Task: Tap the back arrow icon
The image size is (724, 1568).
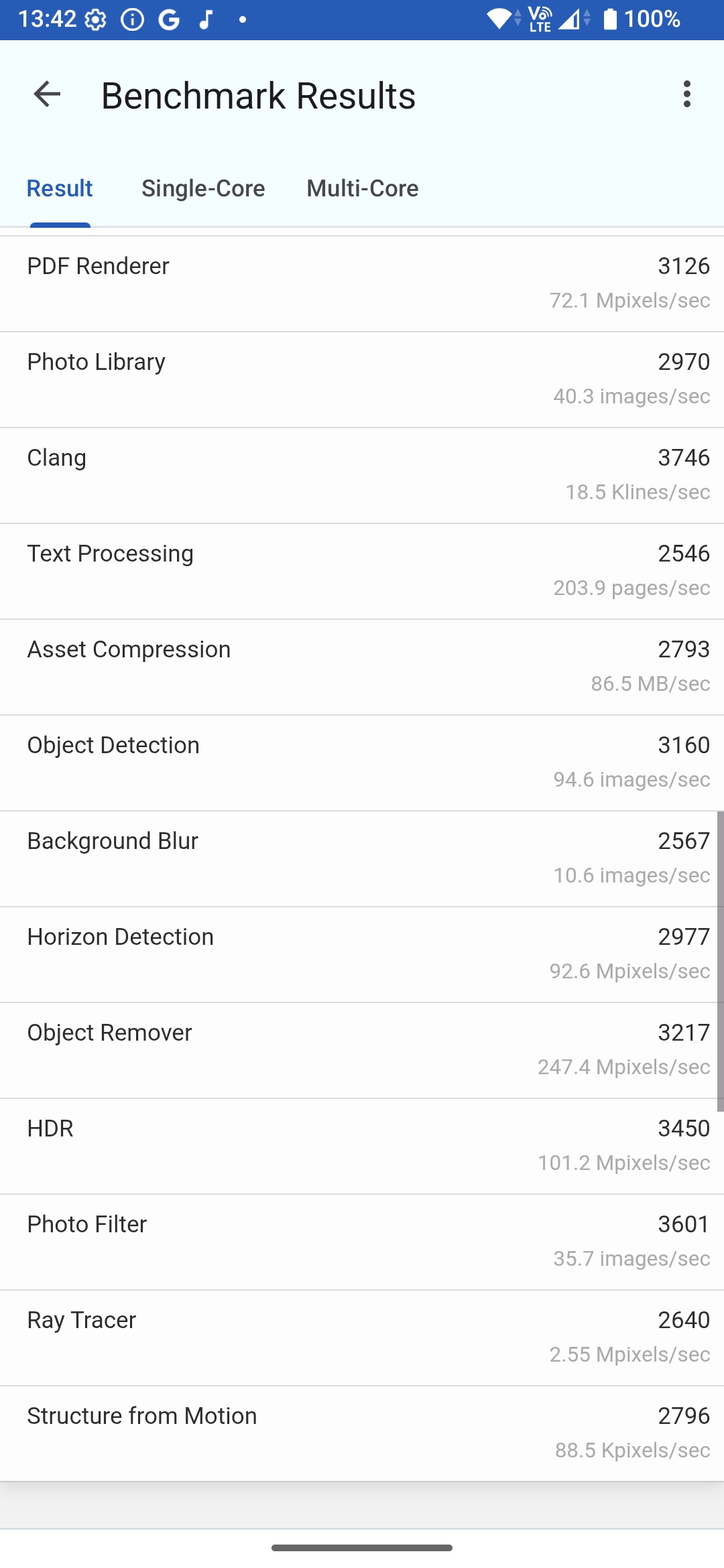Action: point(47,94)
